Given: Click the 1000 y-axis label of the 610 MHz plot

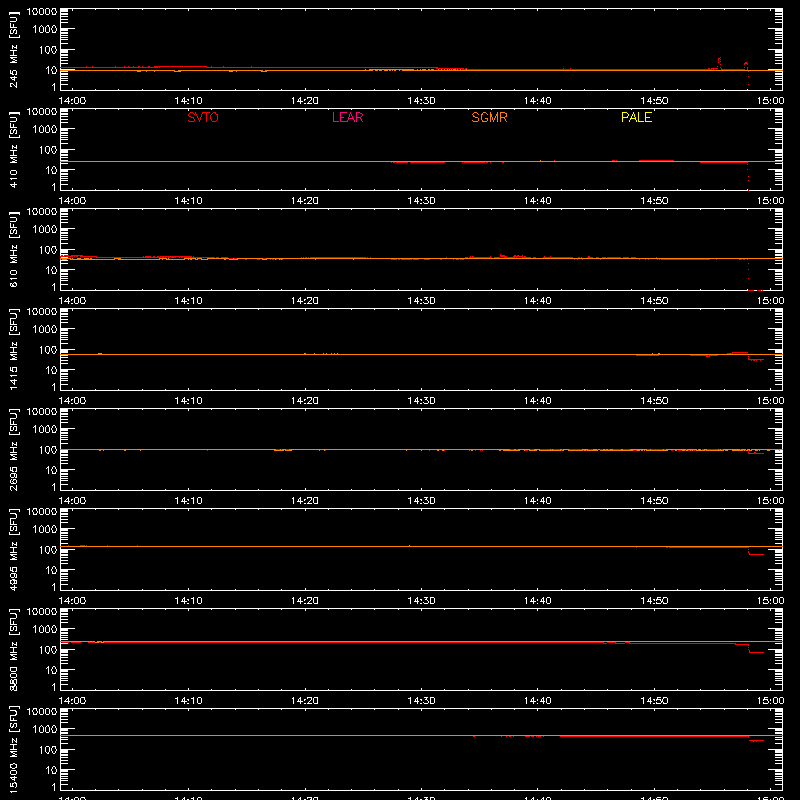Looking at the screenshot, I should 45,229.
